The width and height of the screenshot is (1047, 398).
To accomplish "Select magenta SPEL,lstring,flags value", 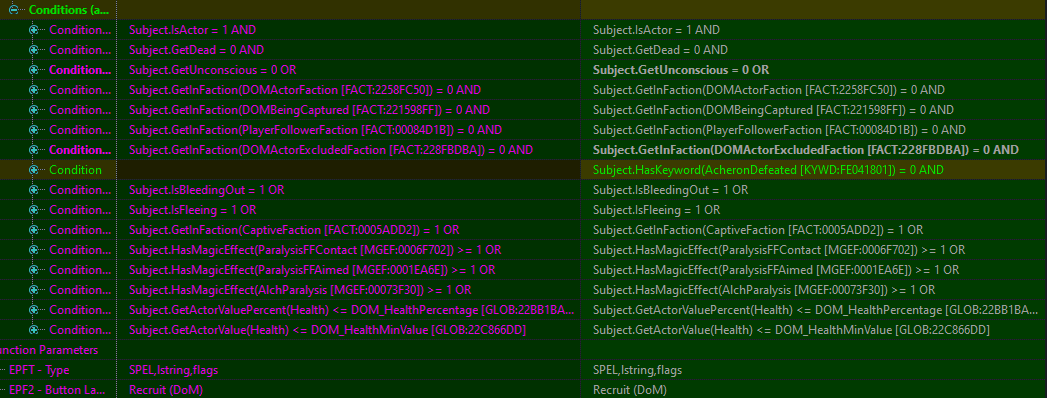I will tap(174, 370).
